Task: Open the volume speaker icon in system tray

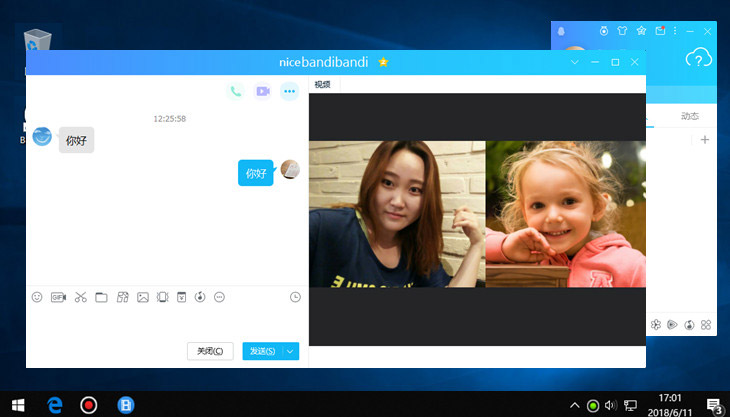Action: coord(610,405)
